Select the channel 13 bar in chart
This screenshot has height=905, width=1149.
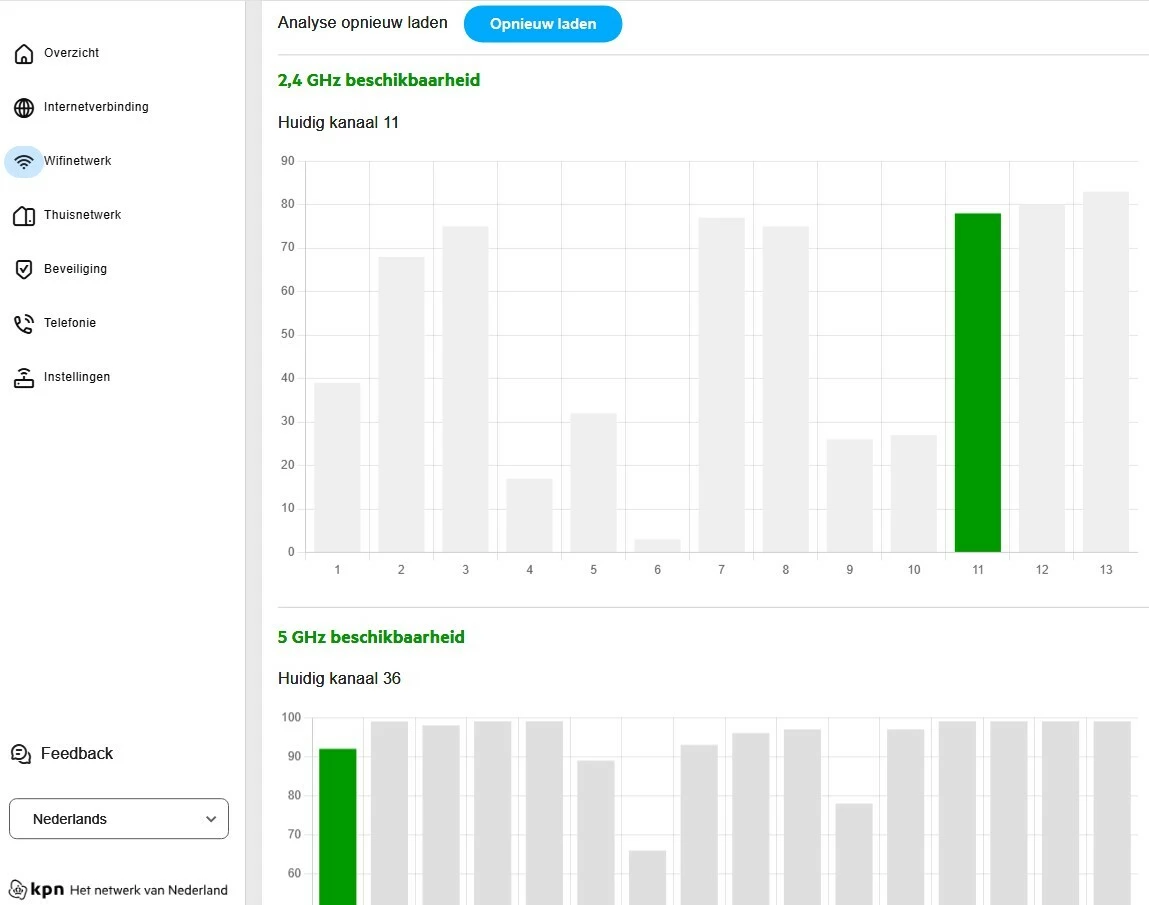[1106, 372]
